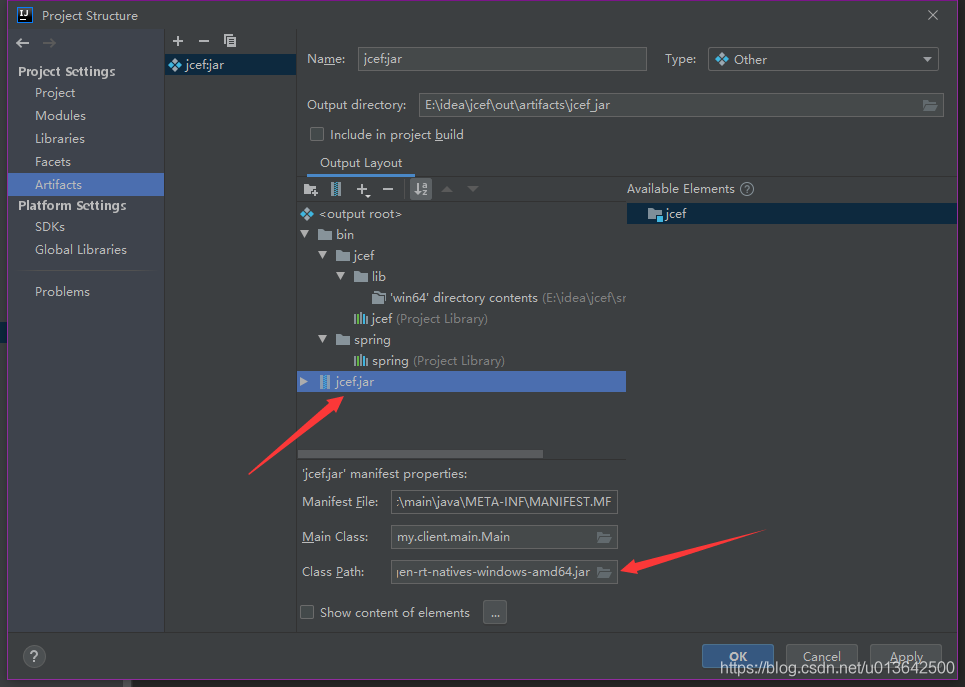Move selected element up
965x687 pixels.
pyautogui.click(x=447, y=189)
